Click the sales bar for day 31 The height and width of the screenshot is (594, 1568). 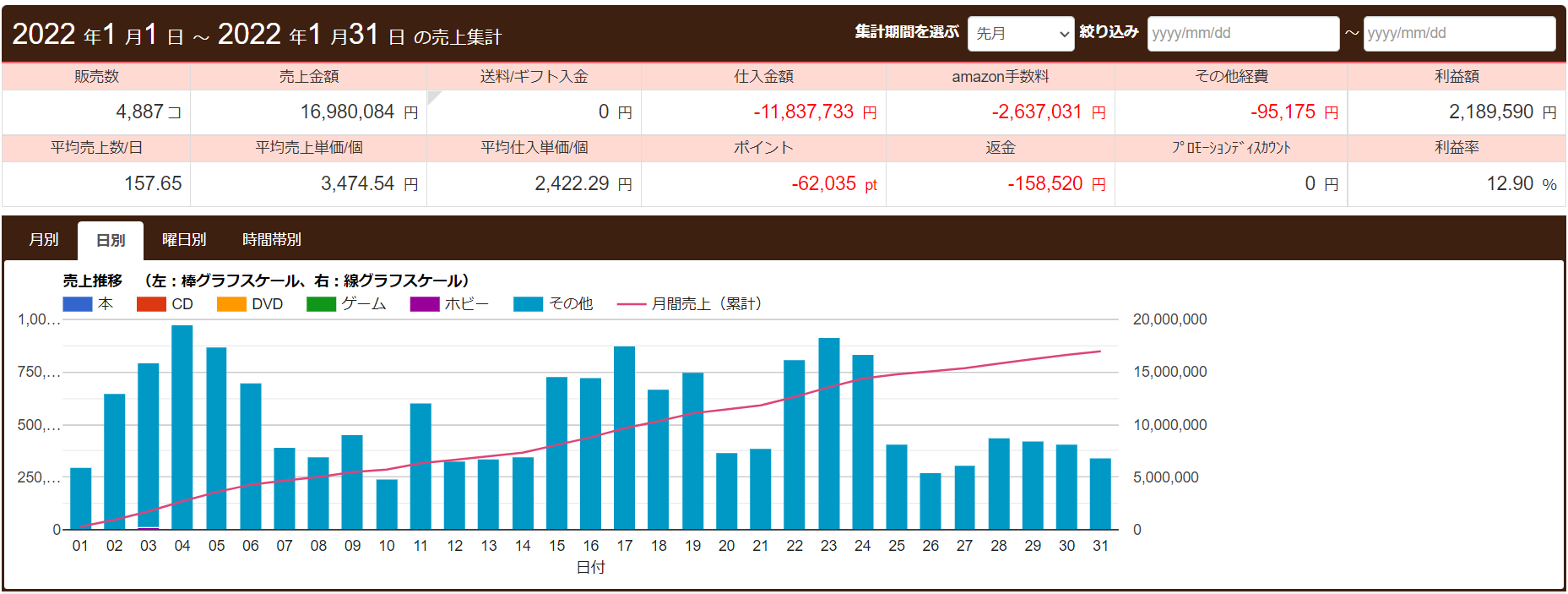1100,493
